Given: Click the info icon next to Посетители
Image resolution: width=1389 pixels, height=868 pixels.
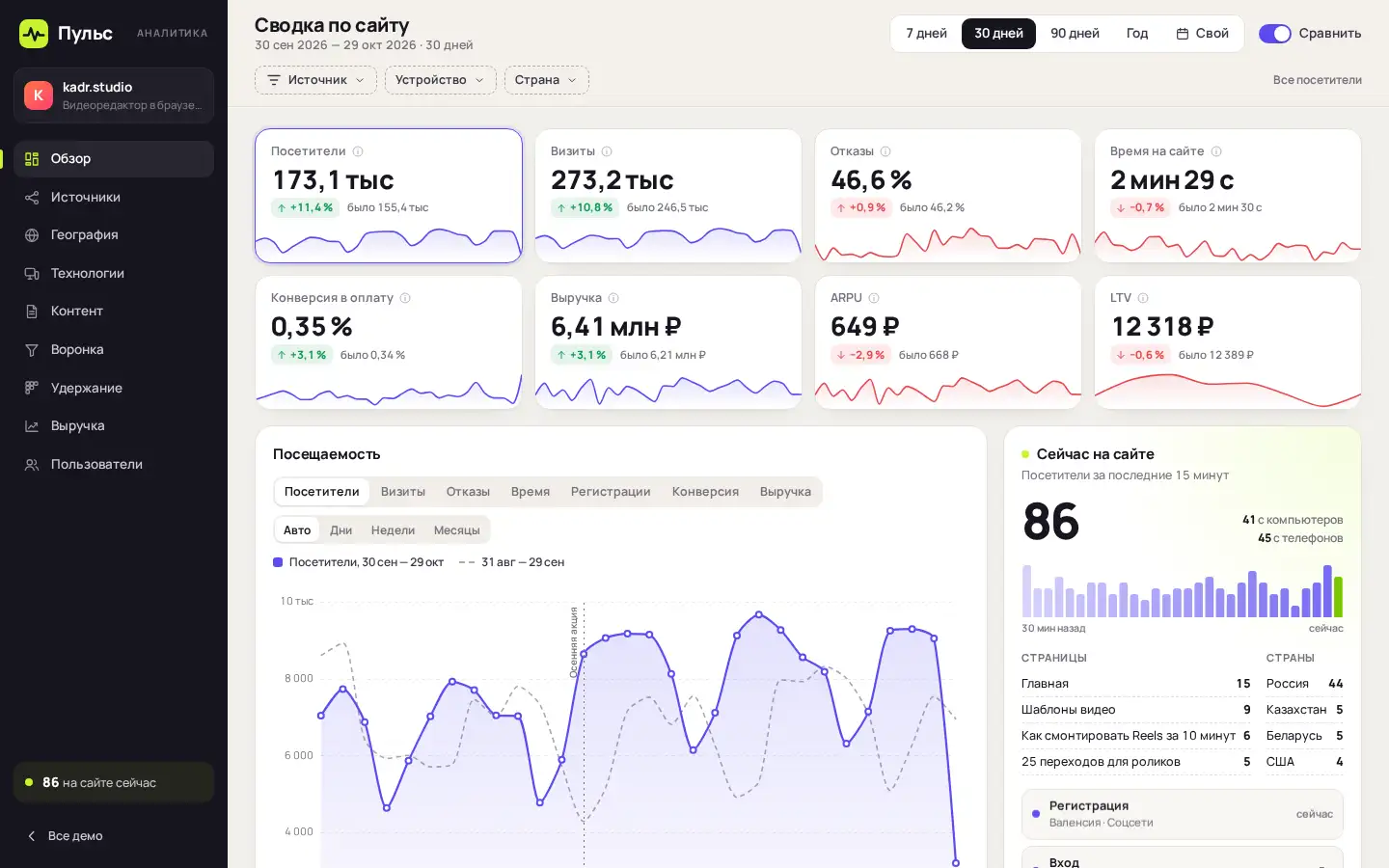Looking at the screenshot, I should point(358,151).
